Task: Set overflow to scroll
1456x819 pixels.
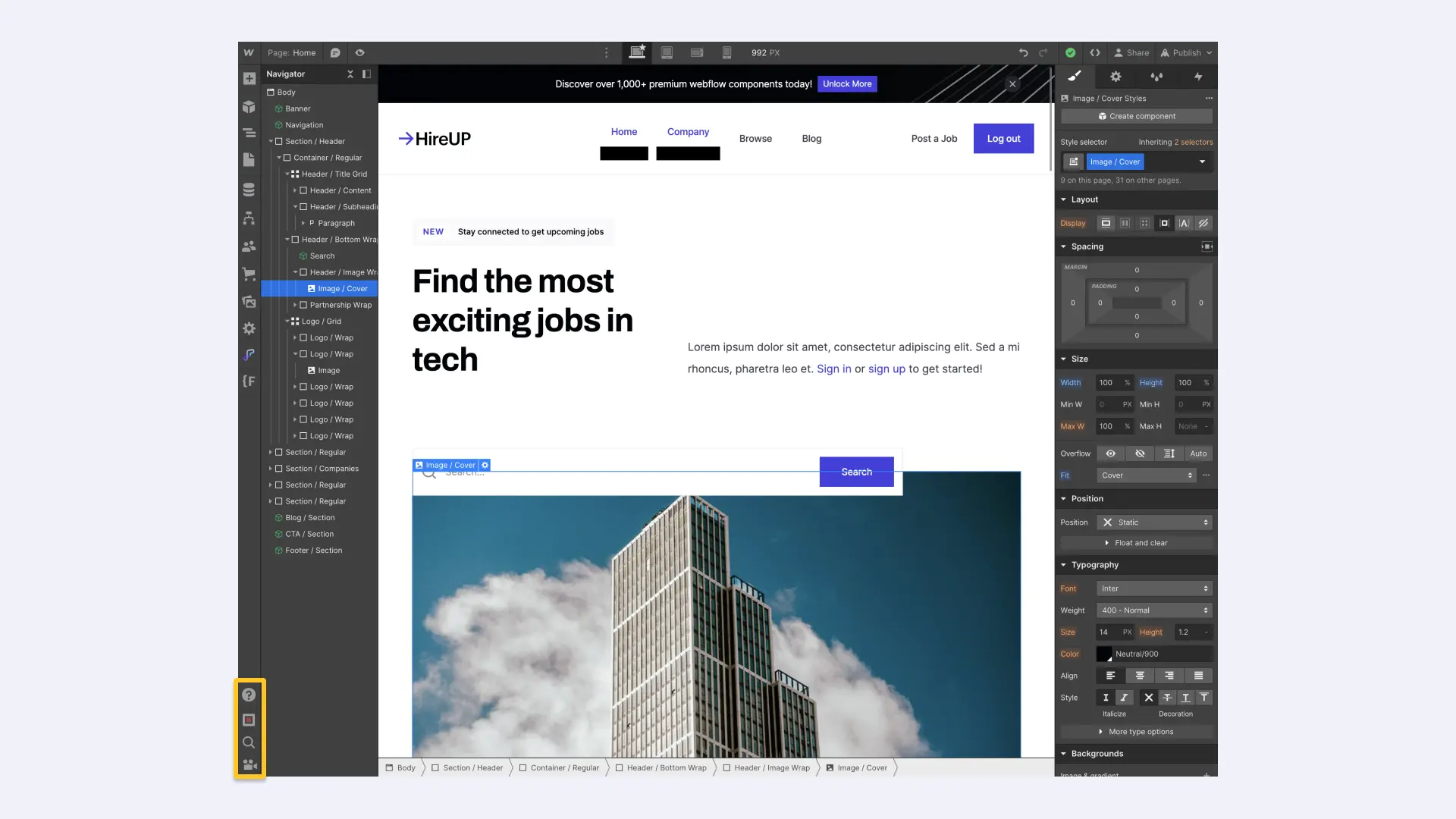Action: point(1169,453)
